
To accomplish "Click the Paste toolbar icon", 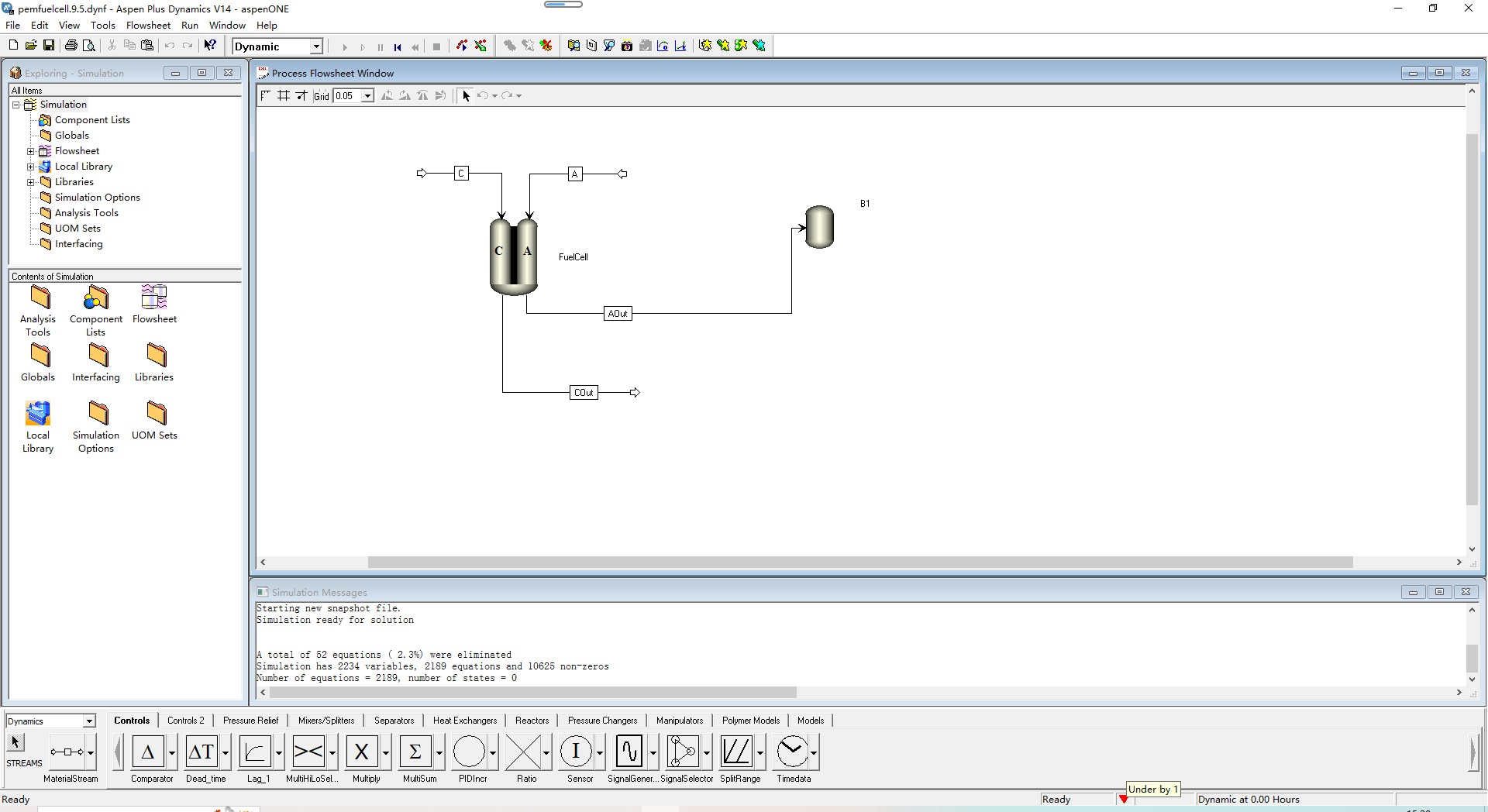I will point(147,46).
